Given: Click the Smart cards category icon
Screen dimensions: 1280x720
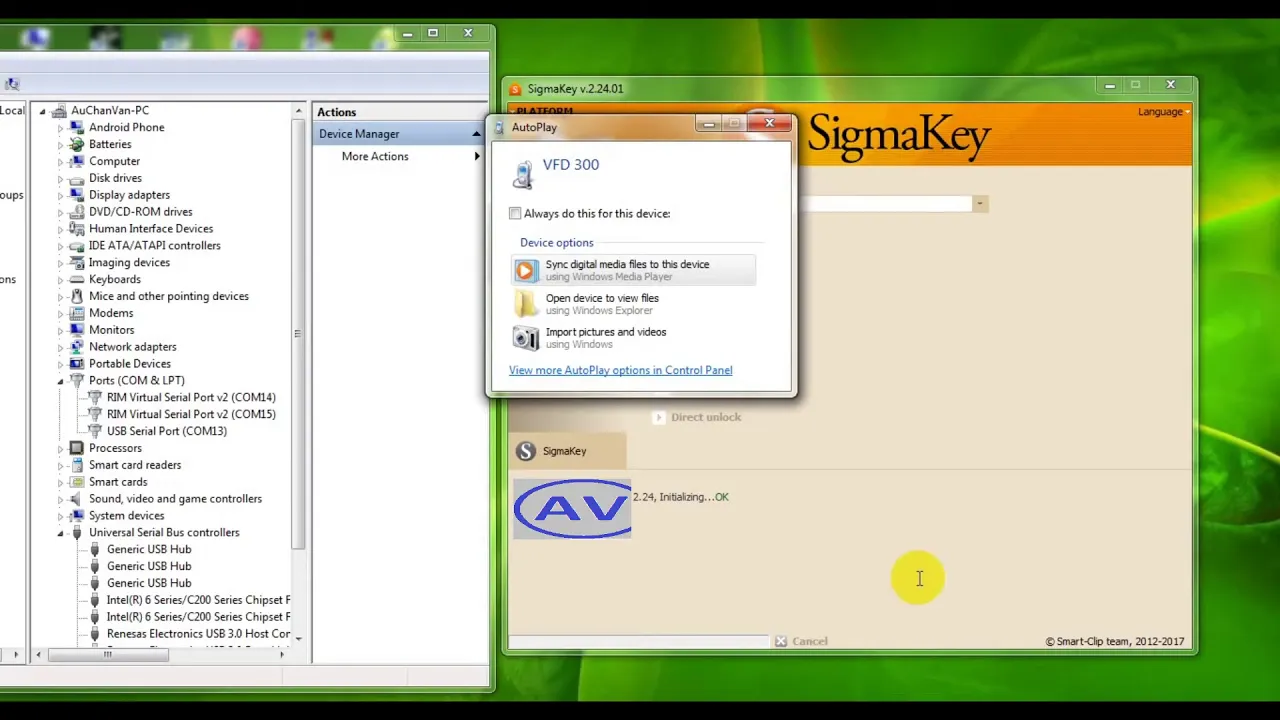Looking at the screenshot, I should pos(77,482).
